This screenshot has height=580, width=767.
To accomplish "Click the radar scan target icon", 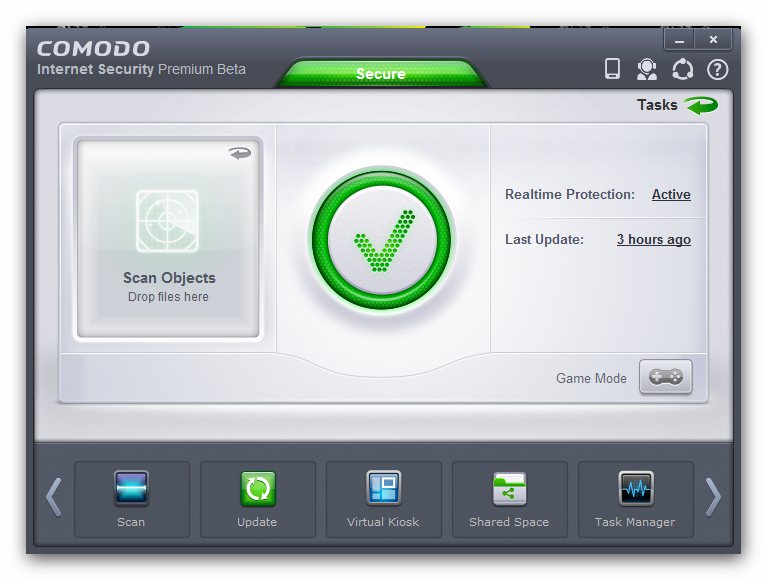I will pyautogui.click(x=167, y=221).
